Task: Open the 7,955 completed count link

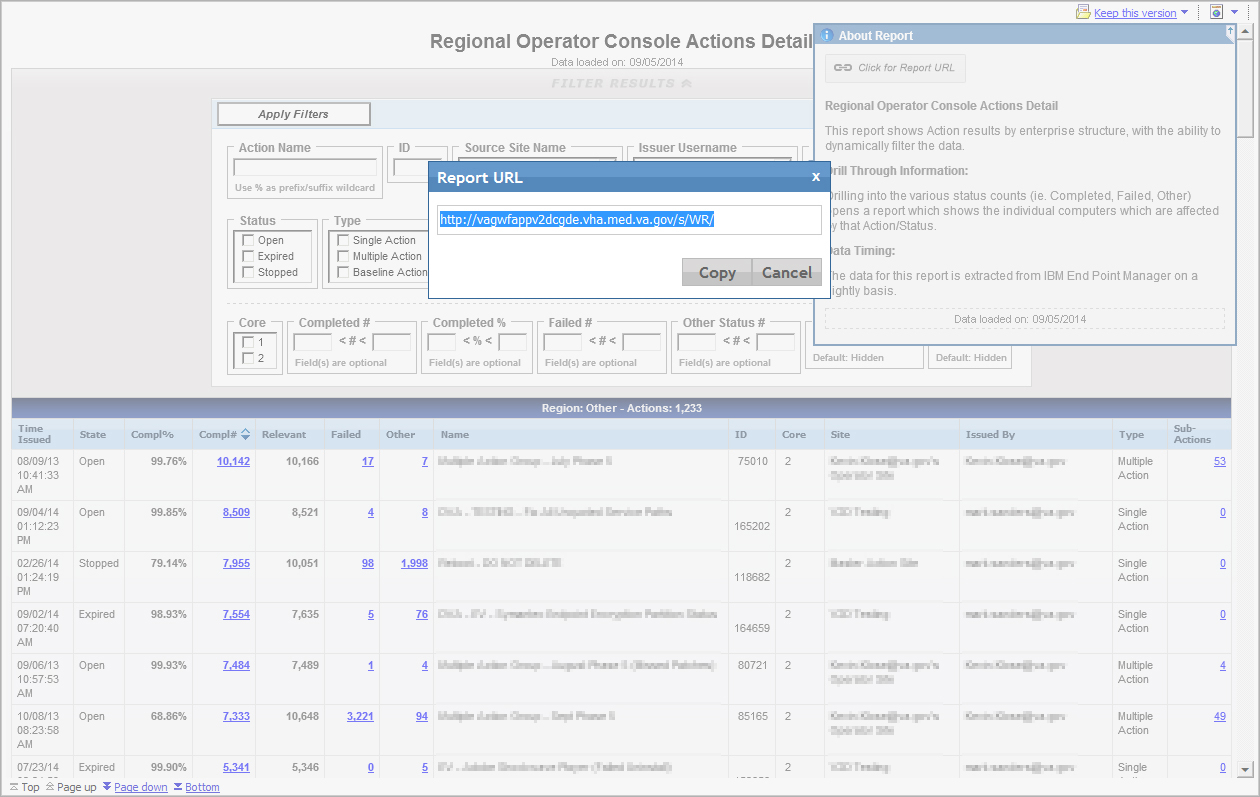Action: [236, 563]
